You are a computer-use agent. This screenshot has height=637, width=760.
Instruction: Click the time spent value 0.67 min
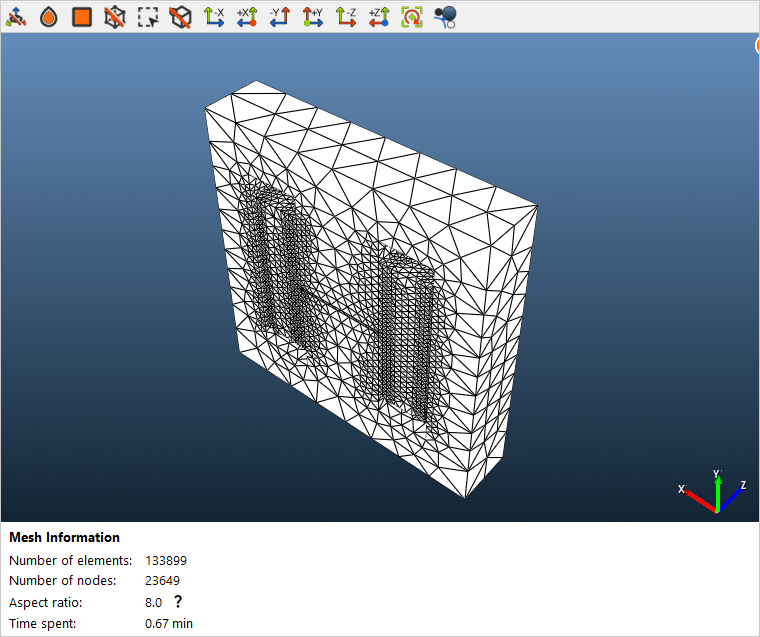pyautogui.click(x=169, y=623)
